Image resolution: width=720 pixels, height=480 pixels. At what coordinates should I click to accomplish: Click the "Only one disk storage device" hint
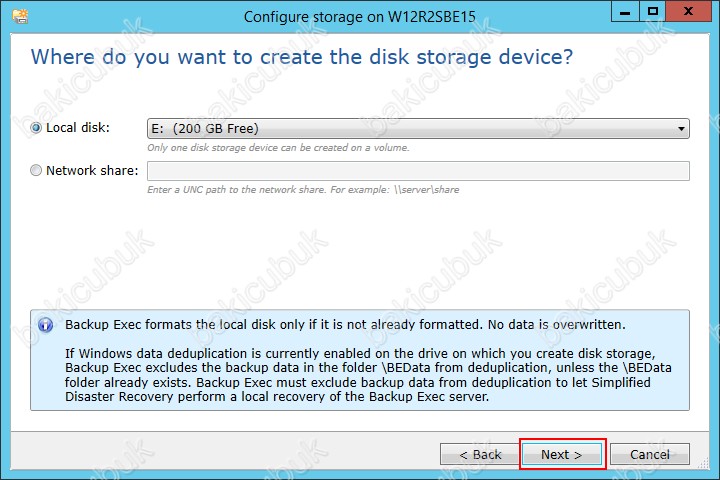[x=278, y=148]
